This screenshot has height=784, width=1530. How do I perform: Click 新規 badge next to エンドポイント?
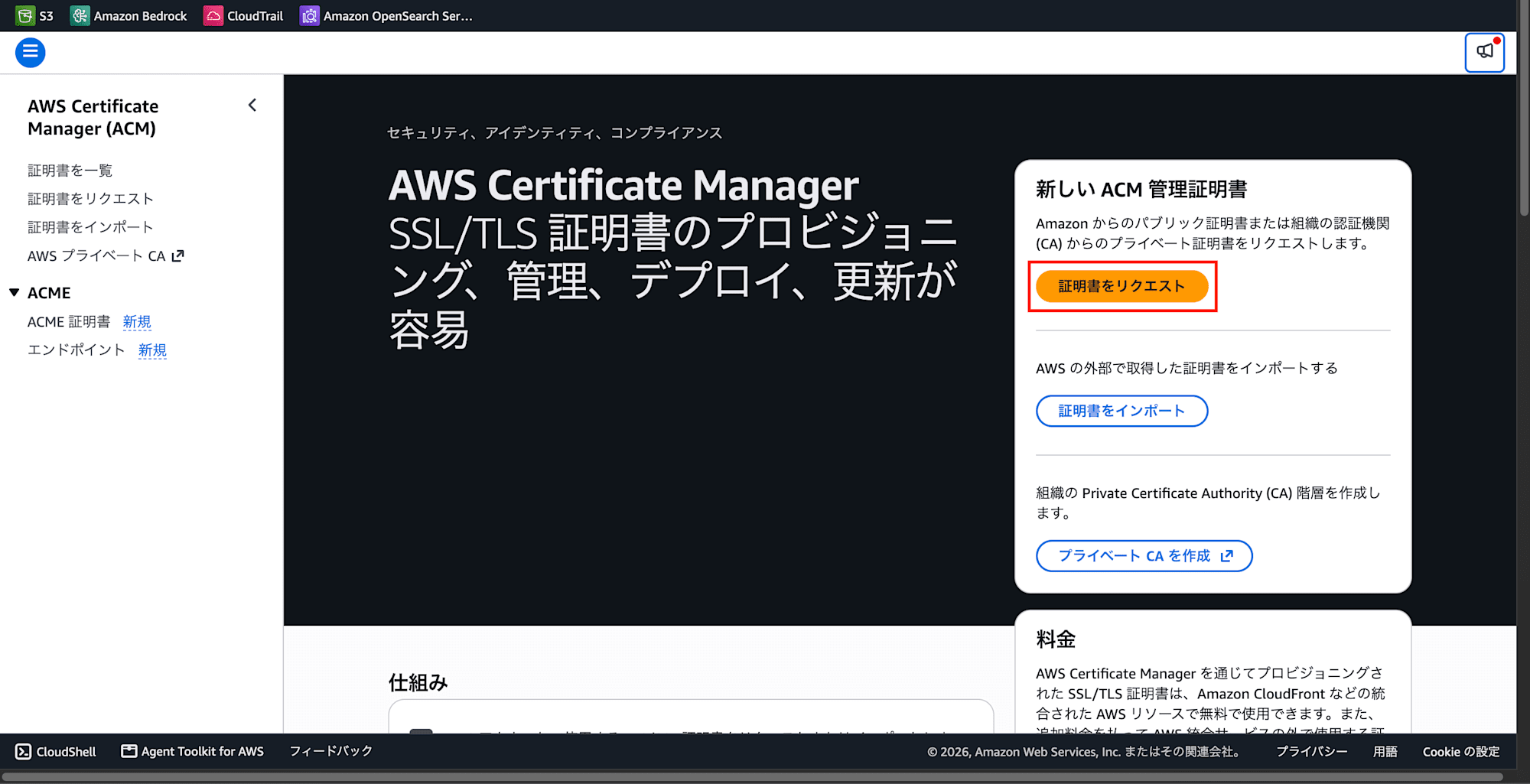pos(152,350)
